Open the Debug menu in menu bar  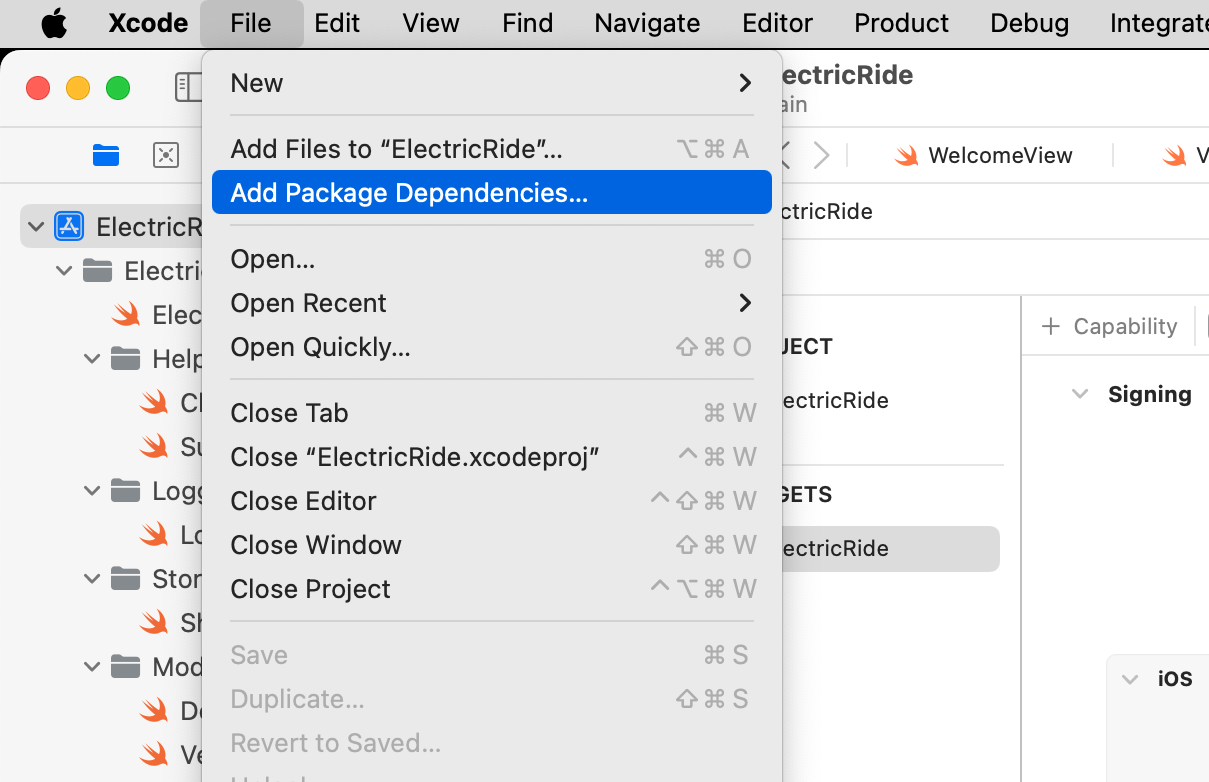coord(1029,23)
